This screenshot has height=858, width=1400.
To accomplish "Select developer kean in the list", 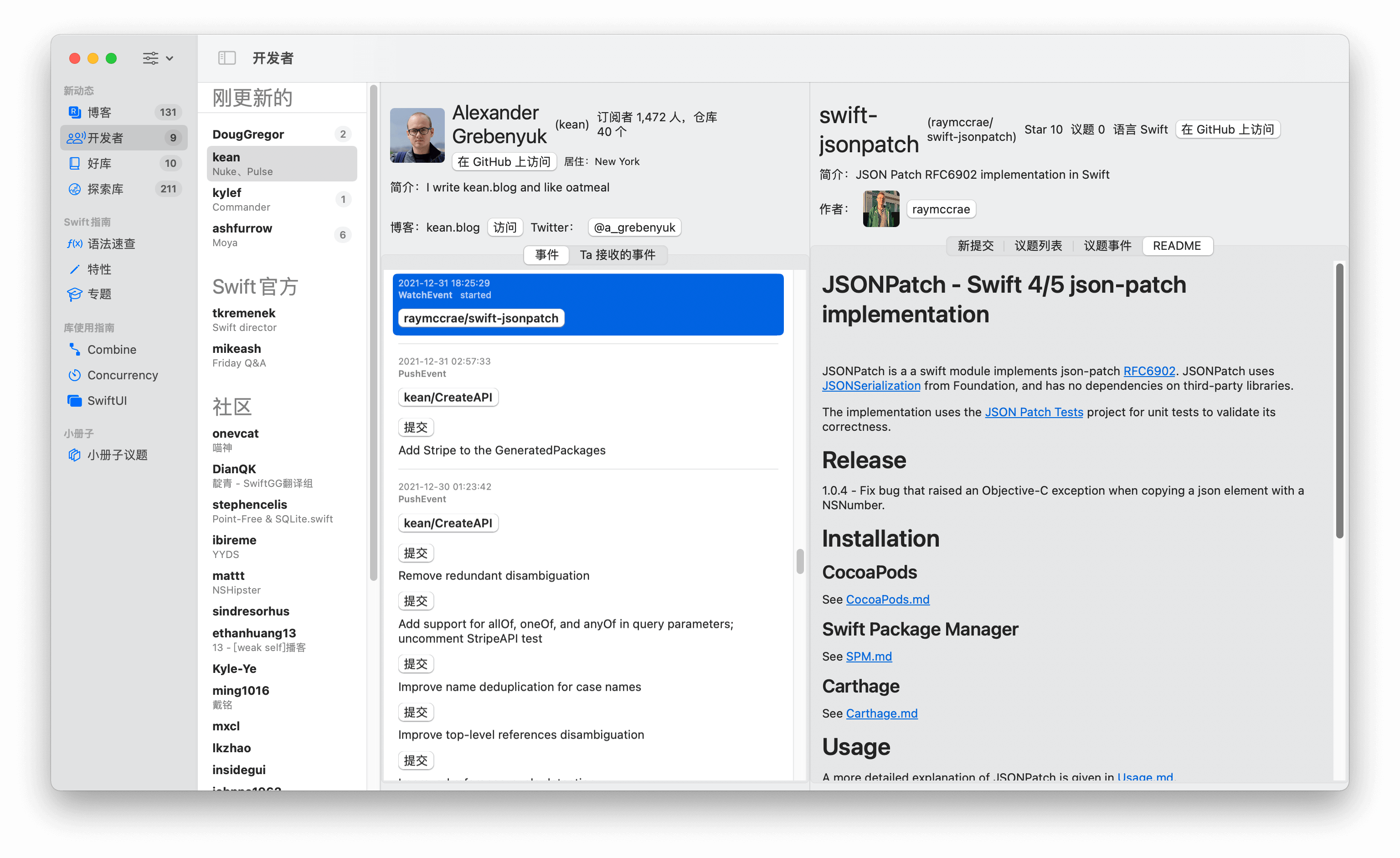I will 282,164.
